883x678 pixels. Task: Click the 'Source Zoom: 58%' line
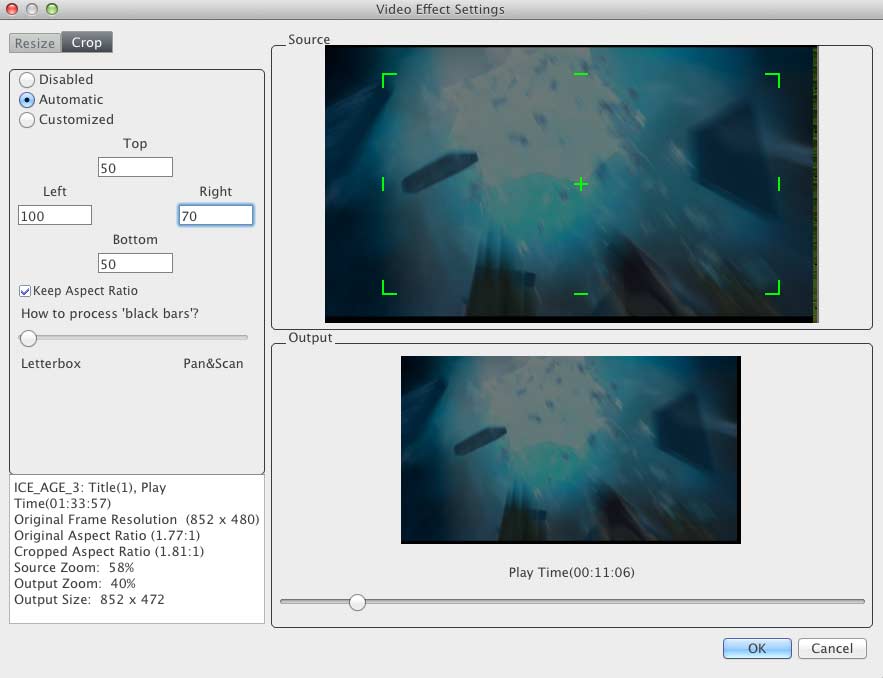pyautogui.click(x=74, y=568)
